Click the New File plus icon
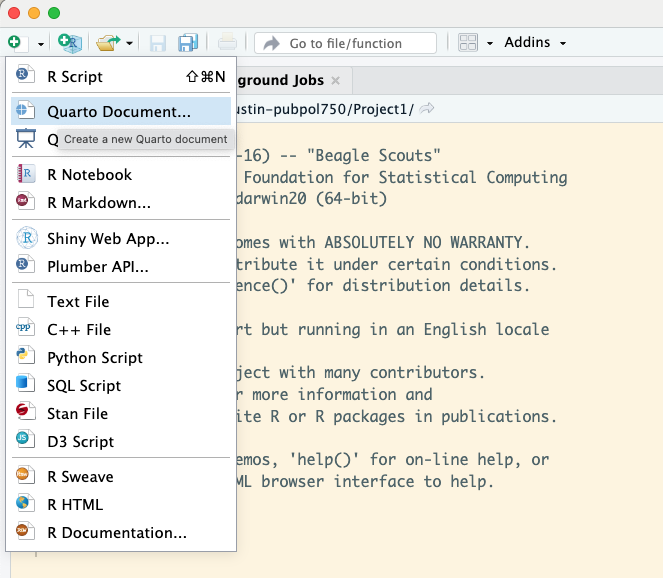Screen dimensions: 663x578 click(17, 43)
